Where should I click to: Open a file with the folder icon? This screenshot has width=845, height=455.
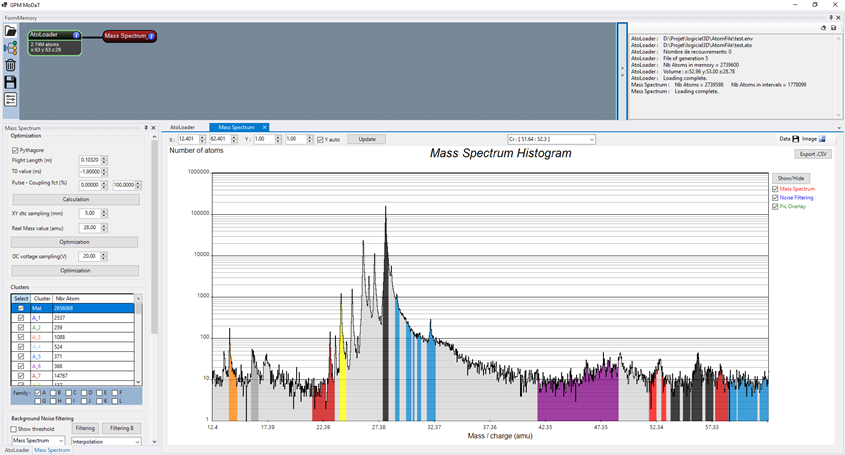[10, 32]
